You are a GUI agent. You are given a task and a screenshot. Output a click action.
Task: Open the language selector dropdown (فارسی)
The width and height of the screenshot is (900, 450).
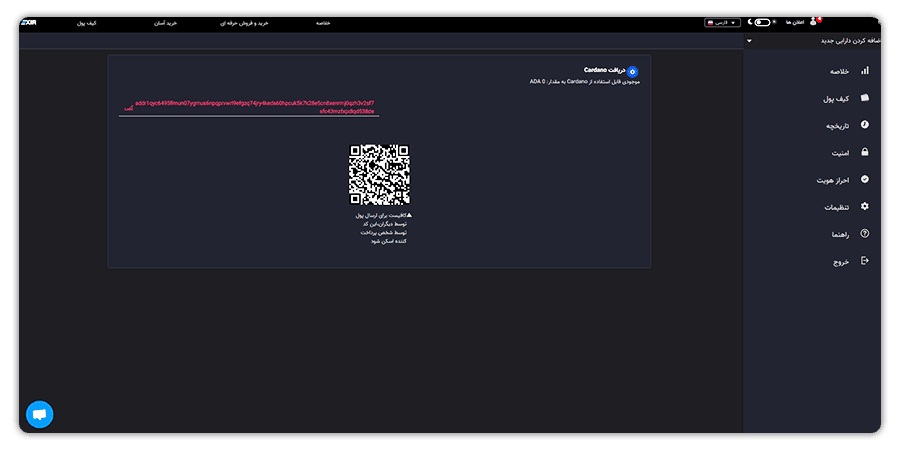pos(722,22)
